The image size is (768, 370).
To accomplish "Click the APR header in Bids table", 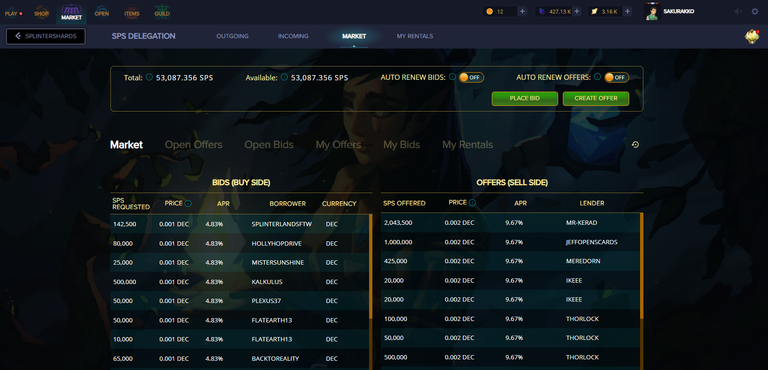I will pyautogui.click(x=223, y=203).
